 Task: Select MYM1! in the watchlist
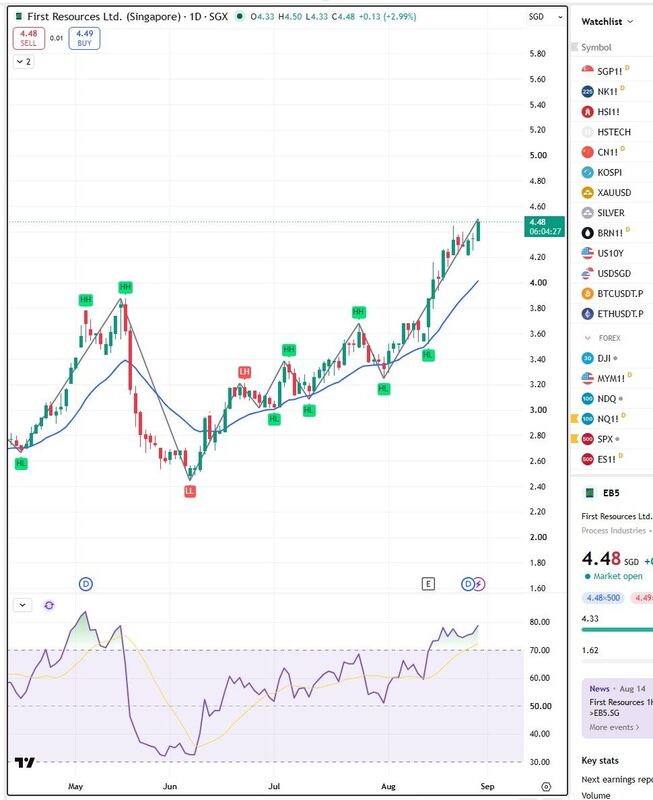click(x=612, y=379)
